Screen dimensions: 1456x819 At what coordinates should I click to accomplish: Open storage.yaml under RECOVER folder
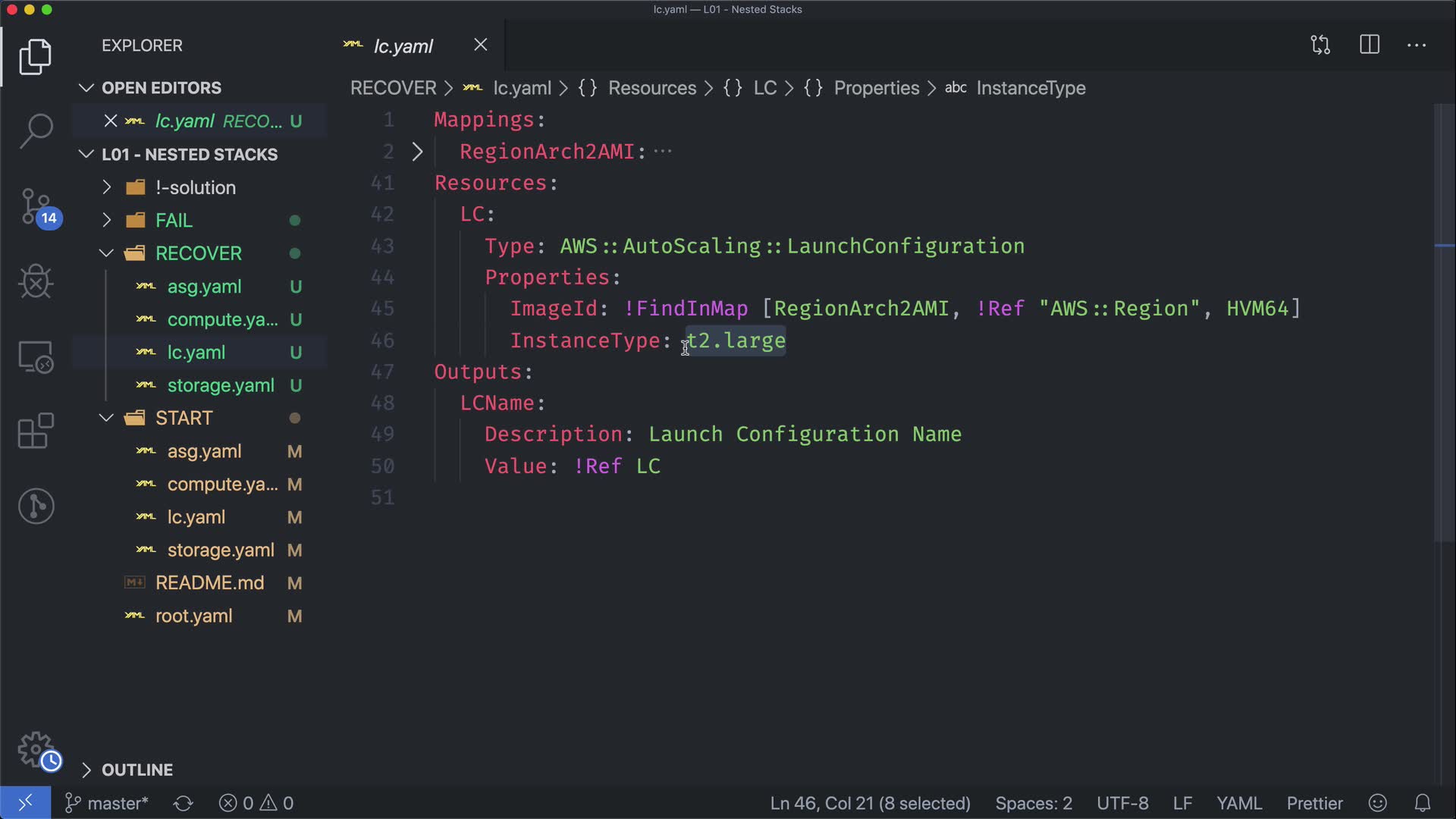pyautogui.click(x=220, y=385)
